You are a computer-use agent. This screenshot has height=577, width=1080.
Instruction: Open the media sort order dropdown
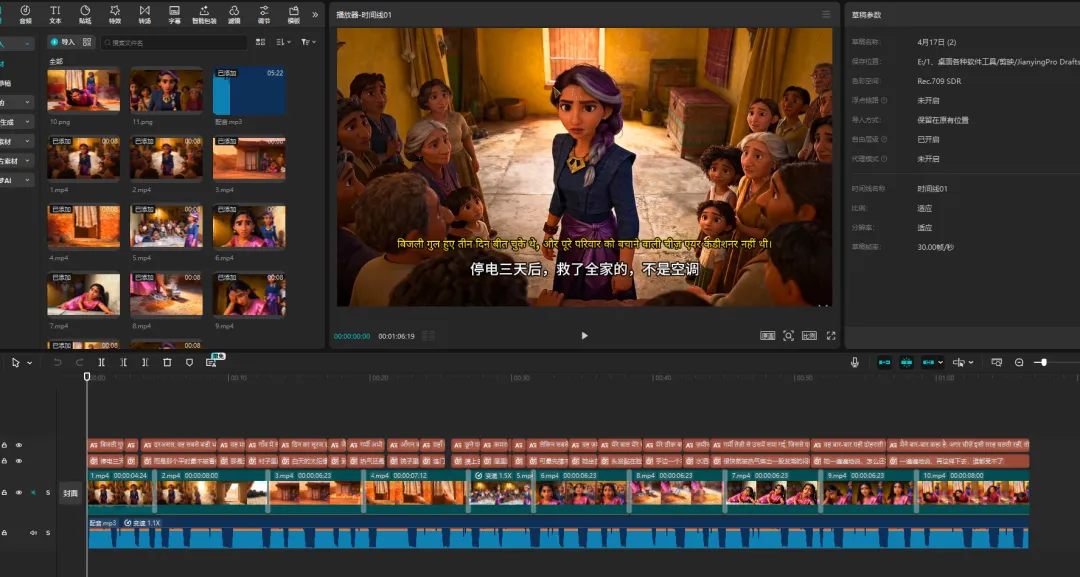284,42
